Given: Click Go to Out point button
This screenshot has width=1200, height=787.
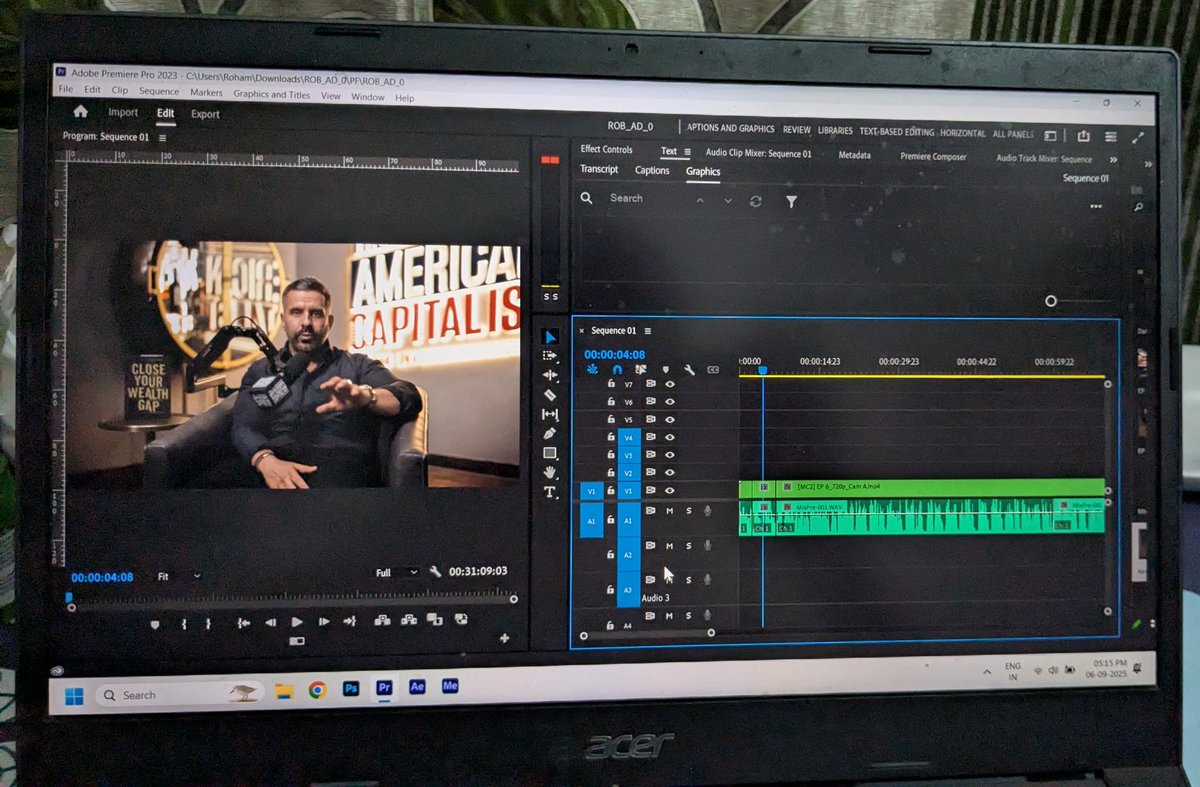Looking at the screenshot, I should click(x=349, y=621).
